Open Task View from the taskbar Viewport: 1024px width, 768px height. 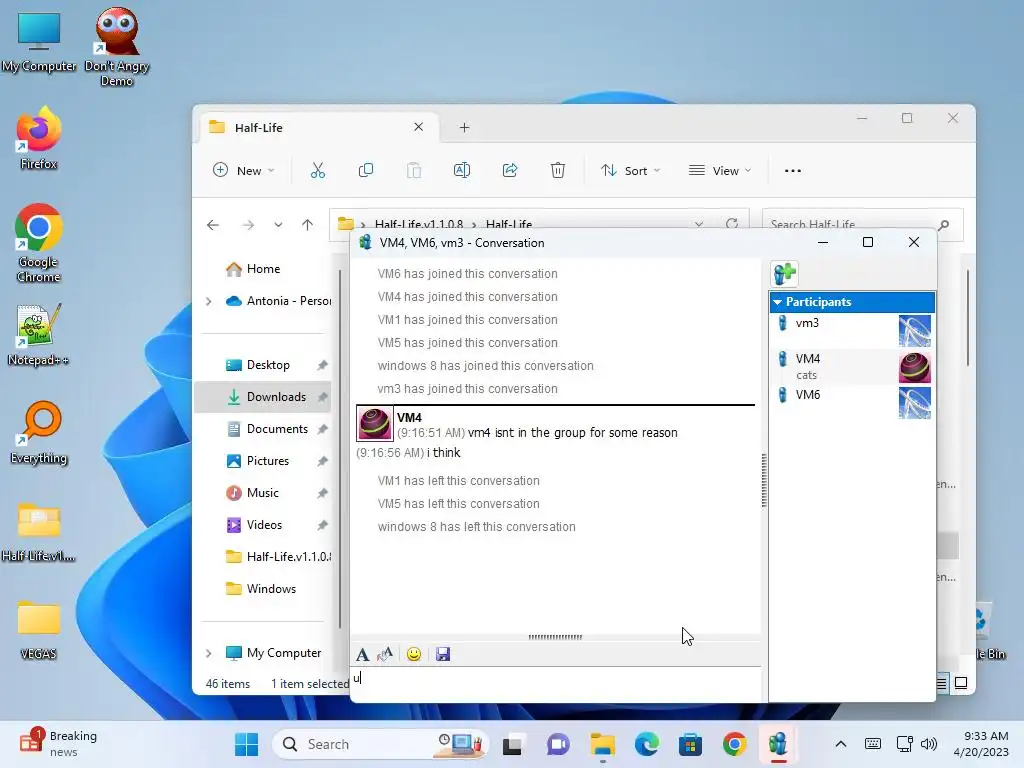(x=512, y=744)
